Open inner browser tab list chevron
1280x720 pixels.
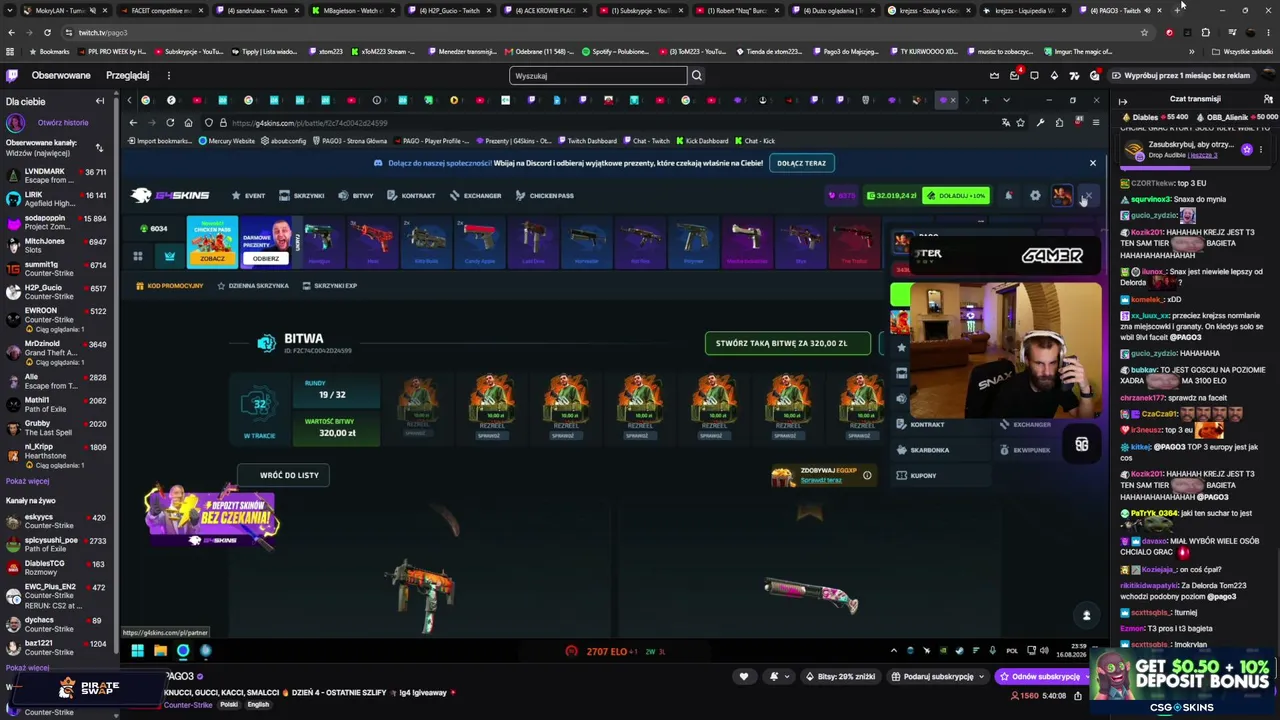(x=1006, y=100)
